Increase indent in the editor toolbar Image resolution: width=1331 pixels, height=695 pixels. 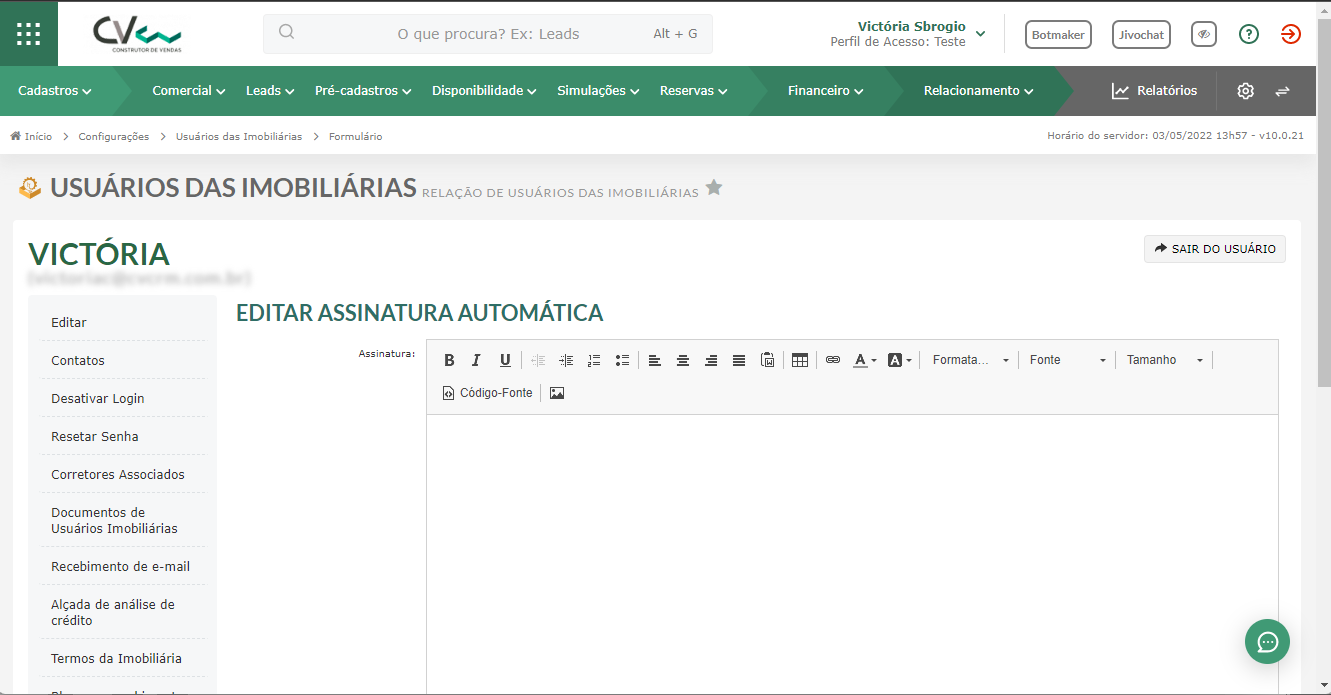pyautogui.click(x=566, y=360)
